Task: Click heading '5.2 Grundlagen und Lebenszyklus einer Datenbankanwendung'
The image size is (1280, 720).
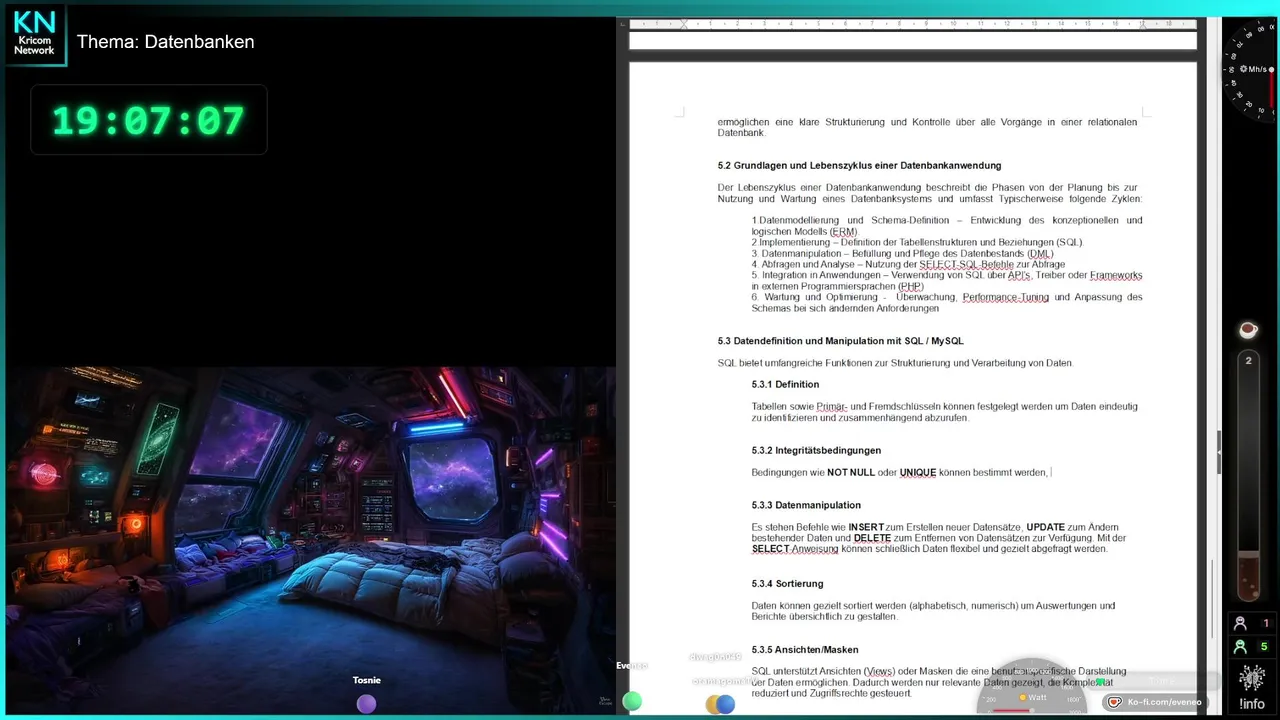Action: (859, 165)
